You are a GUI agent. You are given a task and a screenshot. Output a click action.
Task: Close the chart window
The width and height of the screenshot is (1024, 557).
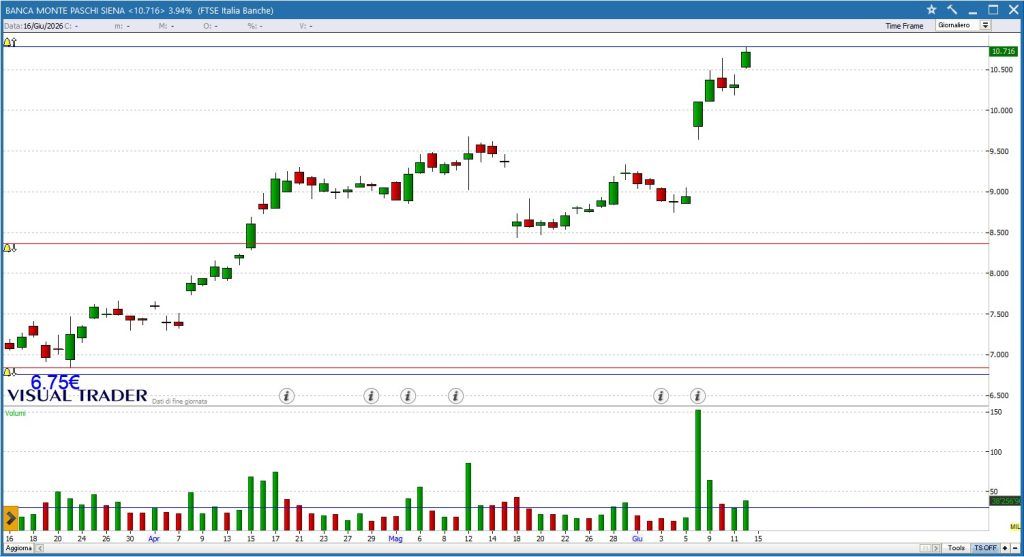tap(1013, 10)
